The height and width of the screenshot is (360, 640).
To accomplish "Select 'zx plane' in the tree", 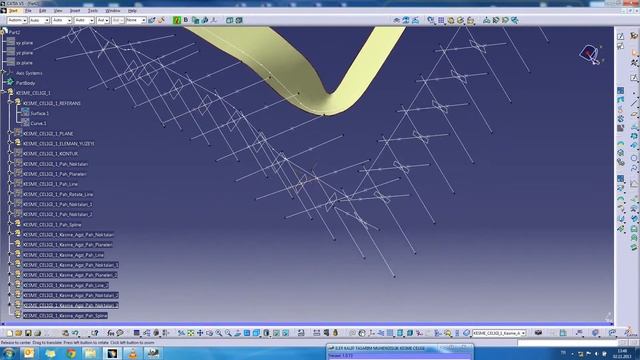I will [24, 63].
